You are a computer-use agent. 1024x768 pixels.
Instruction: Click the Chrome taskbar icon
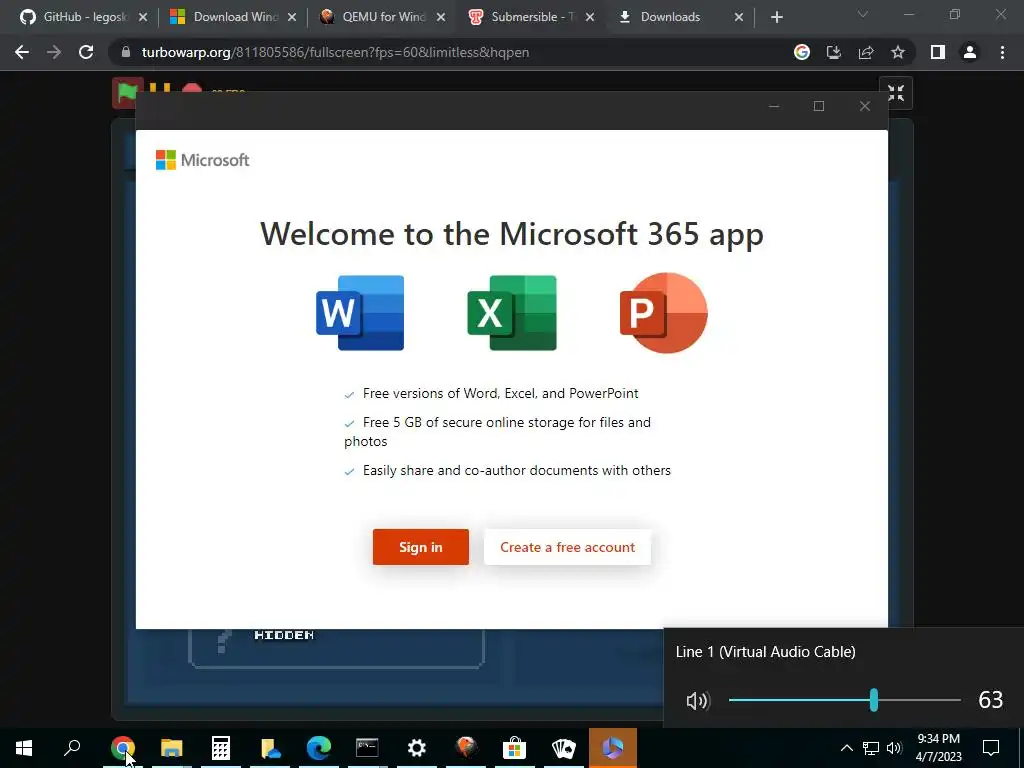click(123, 748)
